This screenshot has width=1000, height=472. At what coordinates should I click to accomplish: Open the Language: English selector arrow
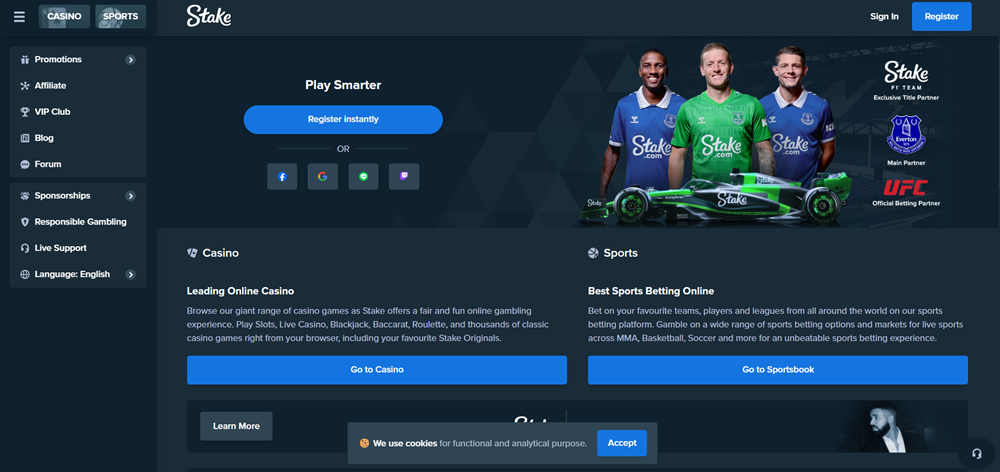tap(130, 275)
